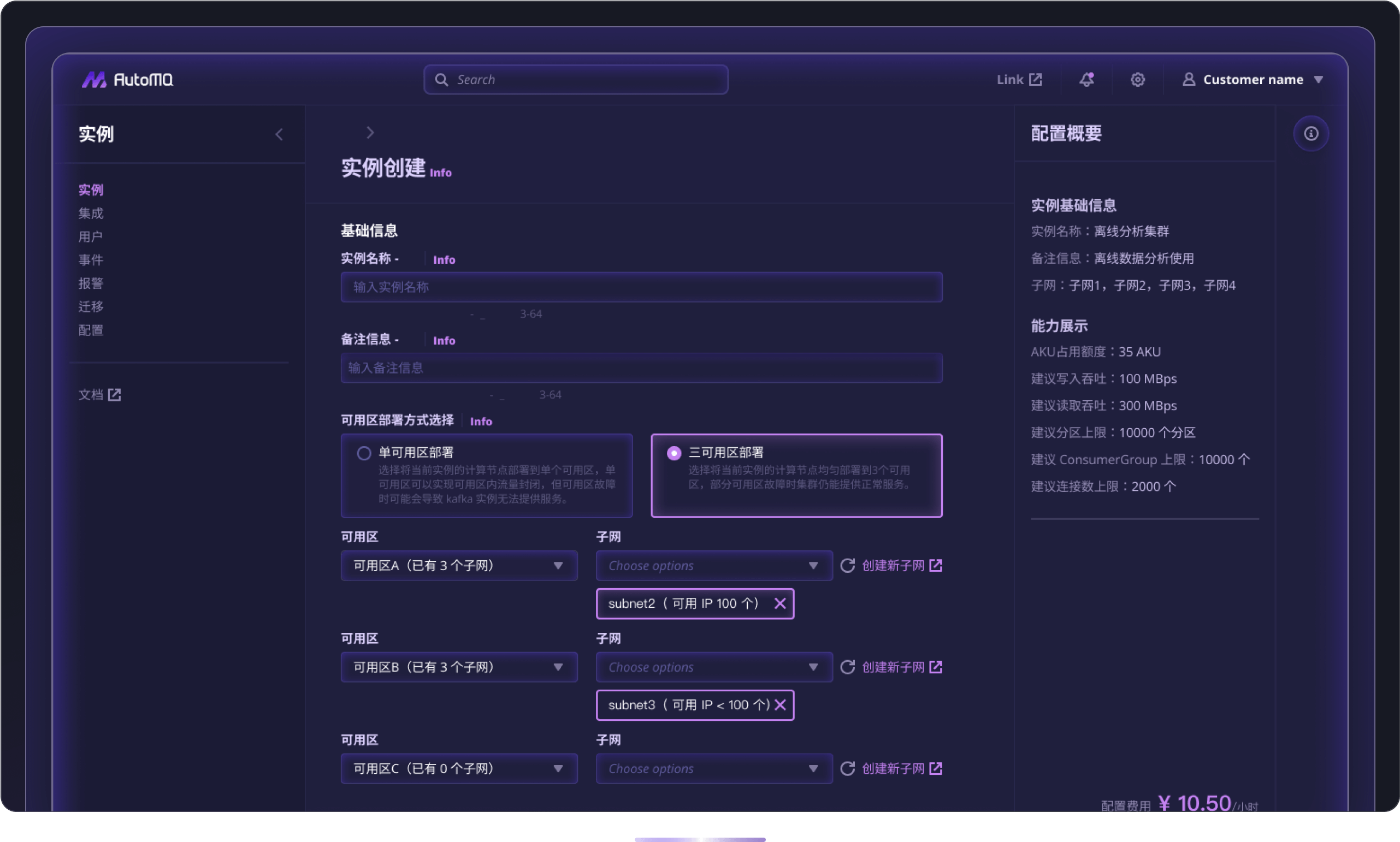The height and width of the screenshot is (842, 1400).
Task: Open settings via the gear icon
Action: [1137, 79]
